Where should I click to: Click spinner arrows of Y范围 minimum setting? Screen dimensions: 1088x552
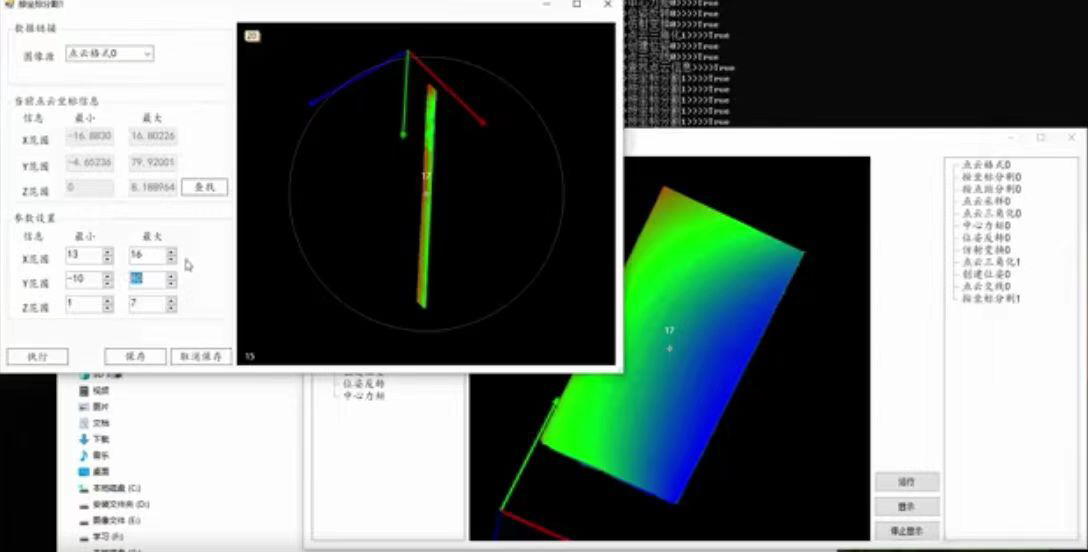(108, 279)
